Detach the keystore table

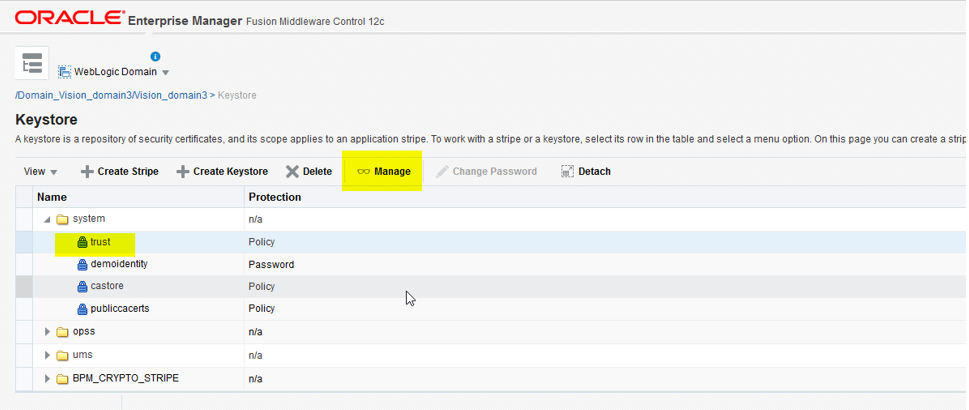click(586, 171)
